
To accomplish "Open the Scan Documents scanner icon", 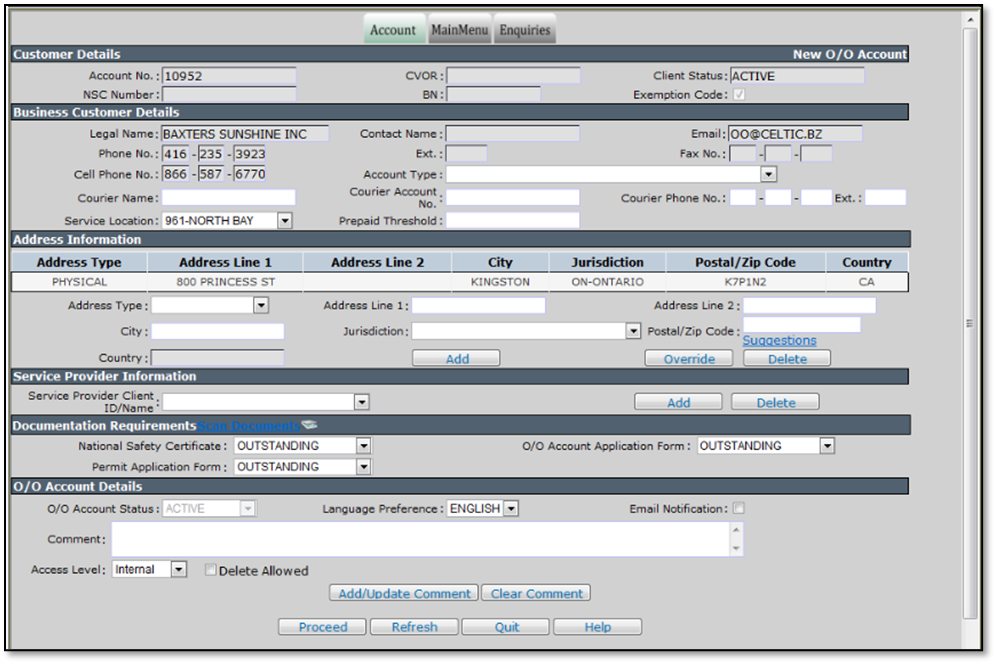I will tap(309, 425).
